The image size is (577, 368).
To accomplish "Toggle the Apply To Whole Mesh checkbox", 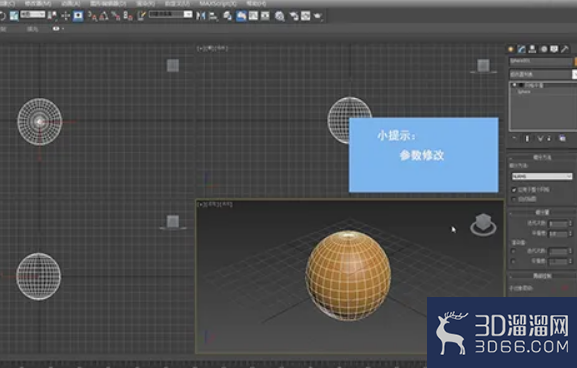I will point(514,190).
